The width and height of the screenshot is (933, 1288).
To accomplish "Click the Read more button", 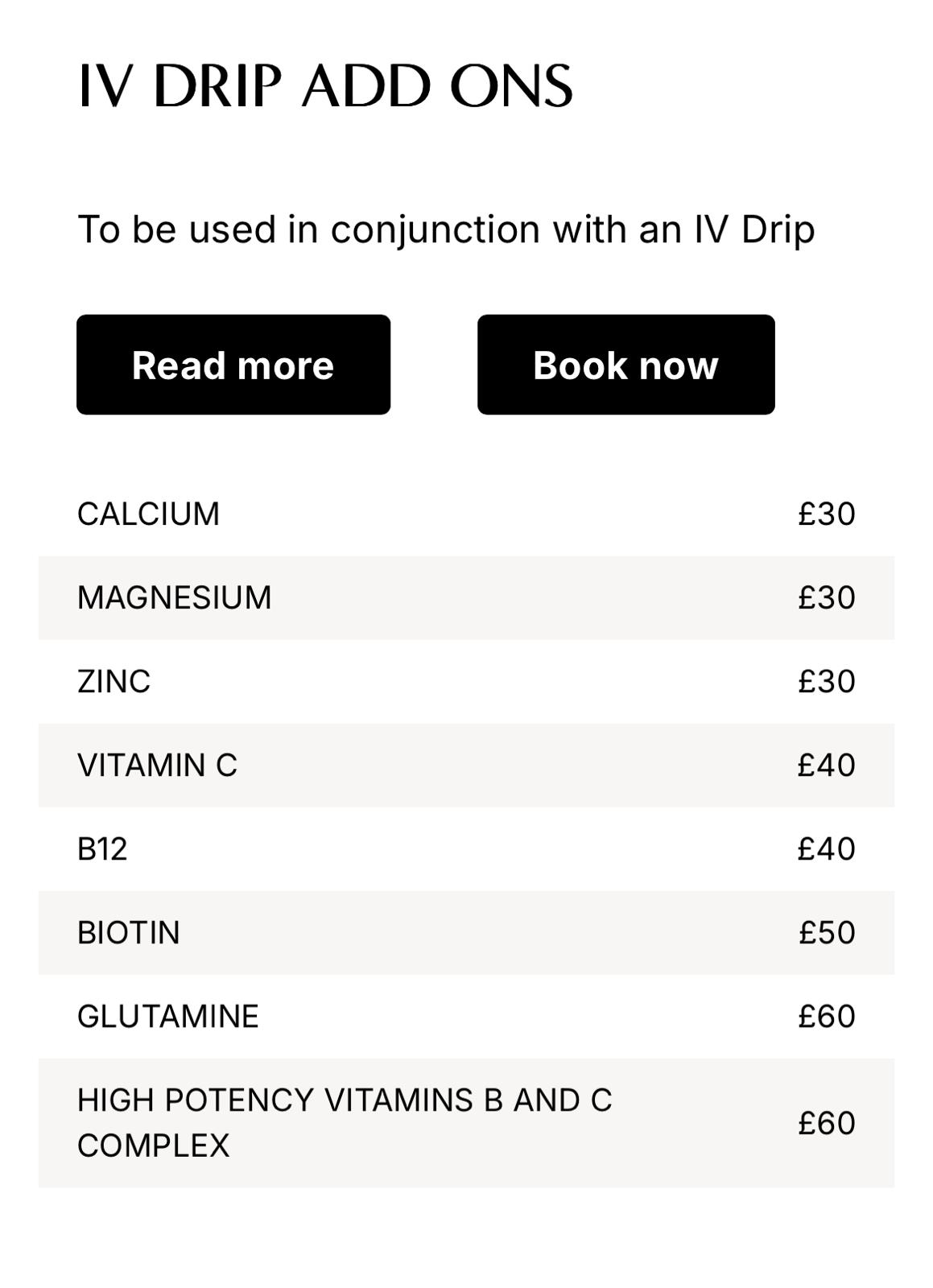I will 233,365.
